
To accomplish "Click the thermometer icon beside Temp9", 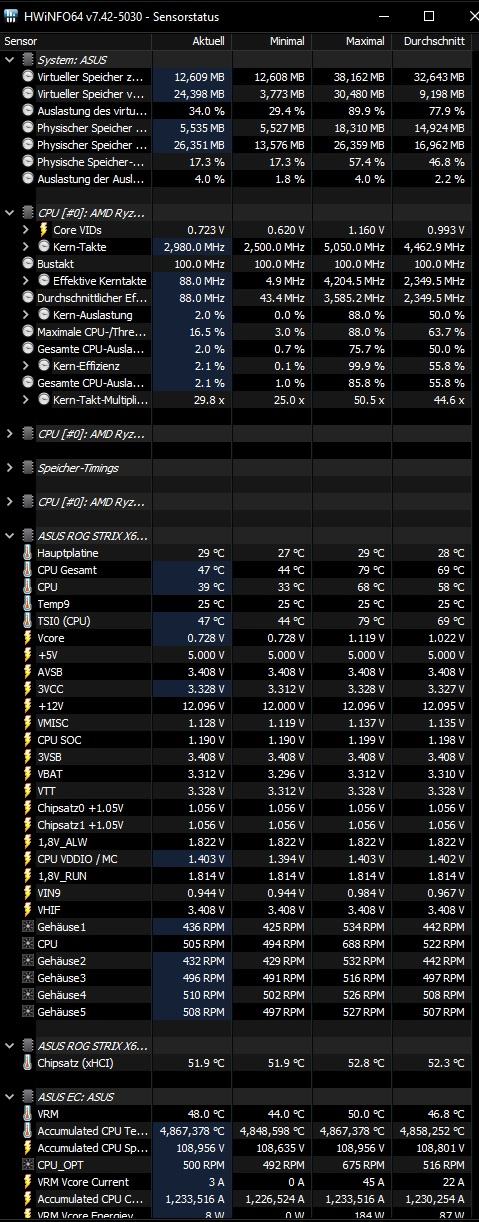I will click(x=27, y=604).
